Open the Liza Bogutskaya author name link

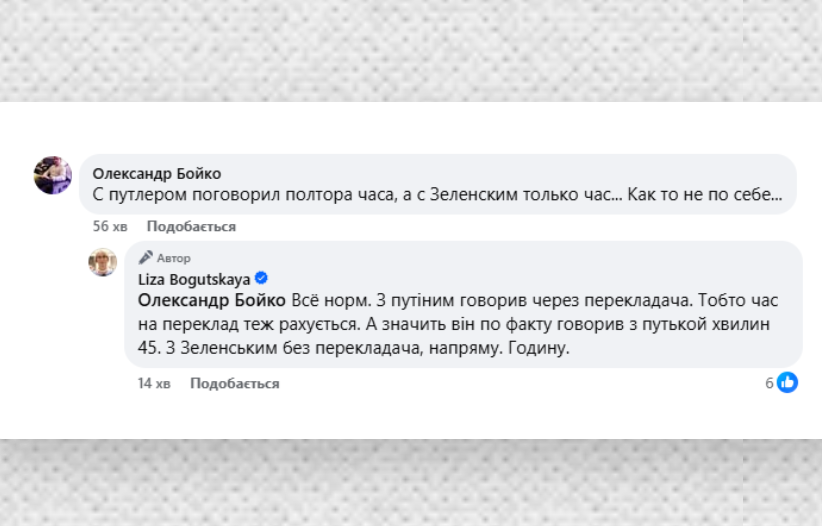(x=193, y=279)
